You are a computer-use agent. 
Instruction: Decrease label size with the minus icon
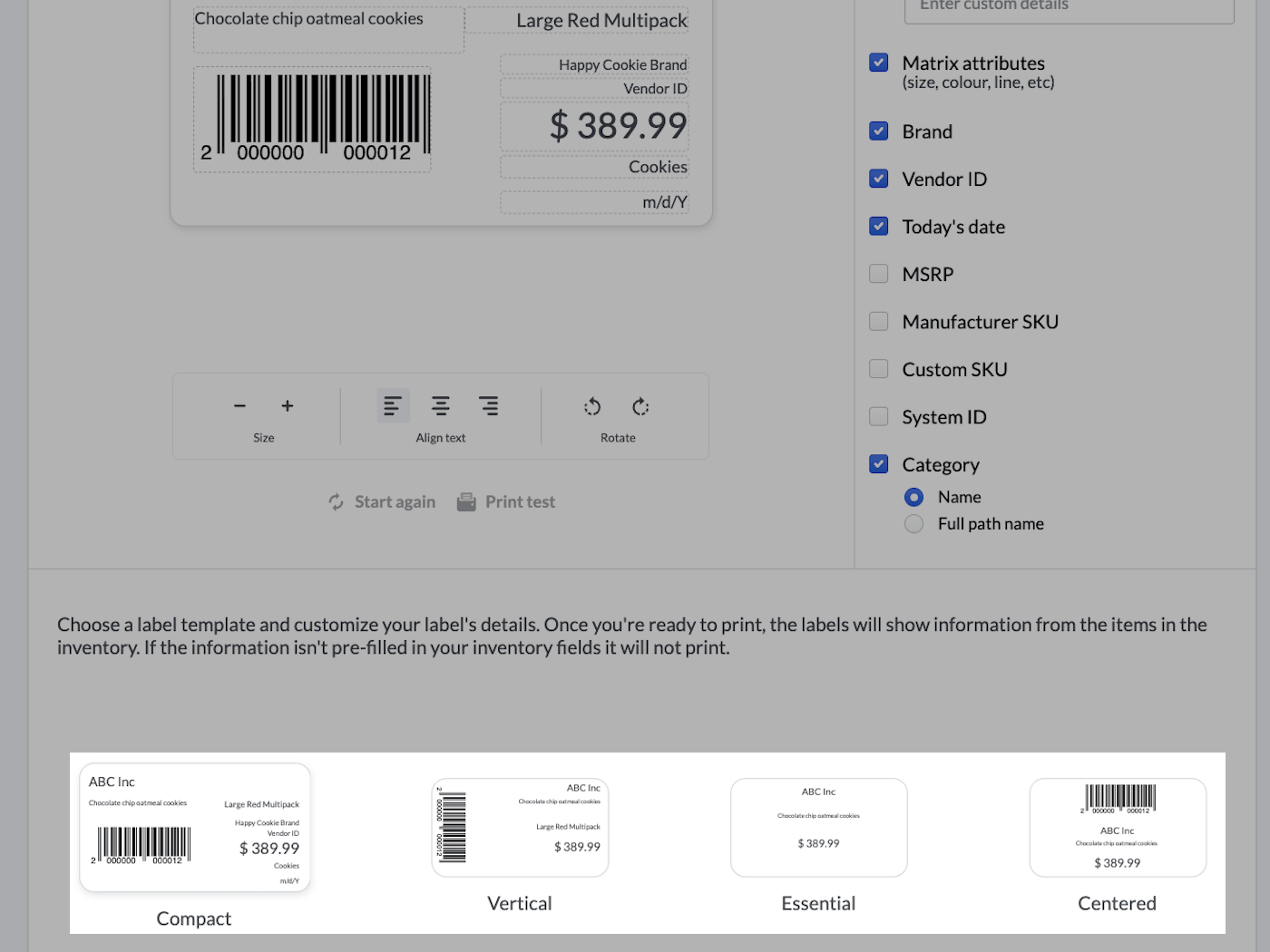click(239, 406)
